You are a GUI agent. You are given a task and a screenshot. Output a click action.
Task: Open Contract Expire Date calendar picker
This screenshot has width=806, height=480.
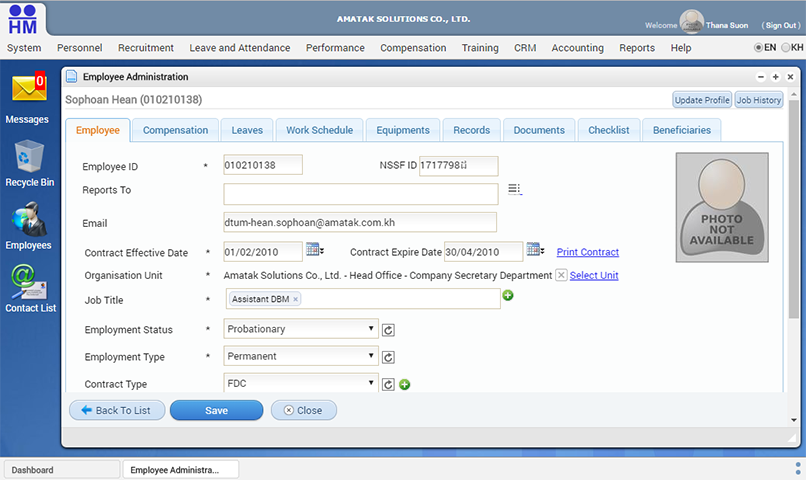(x=535, y=249)
